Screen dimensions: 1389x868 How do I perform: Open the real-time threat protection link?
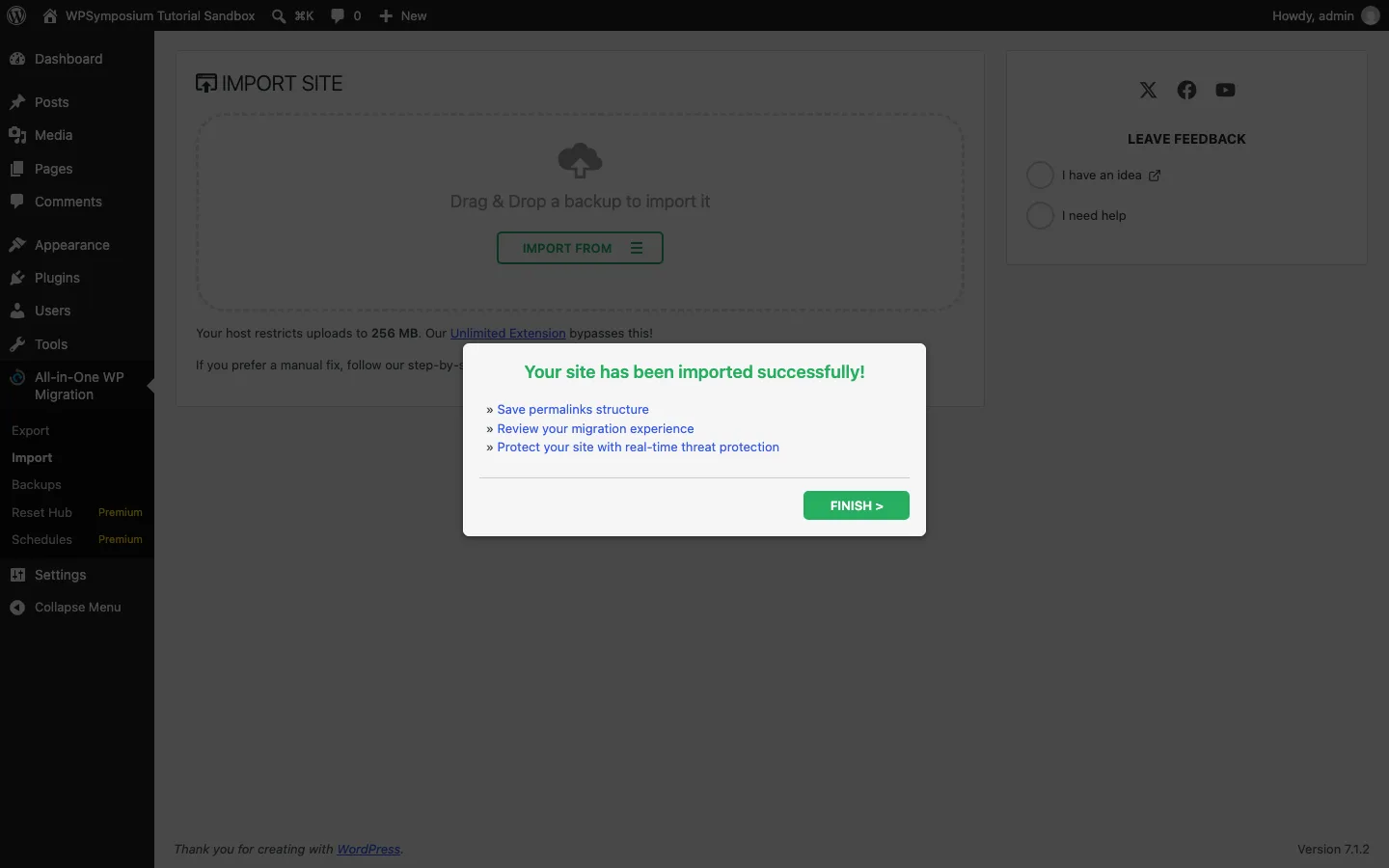point(638,448)
